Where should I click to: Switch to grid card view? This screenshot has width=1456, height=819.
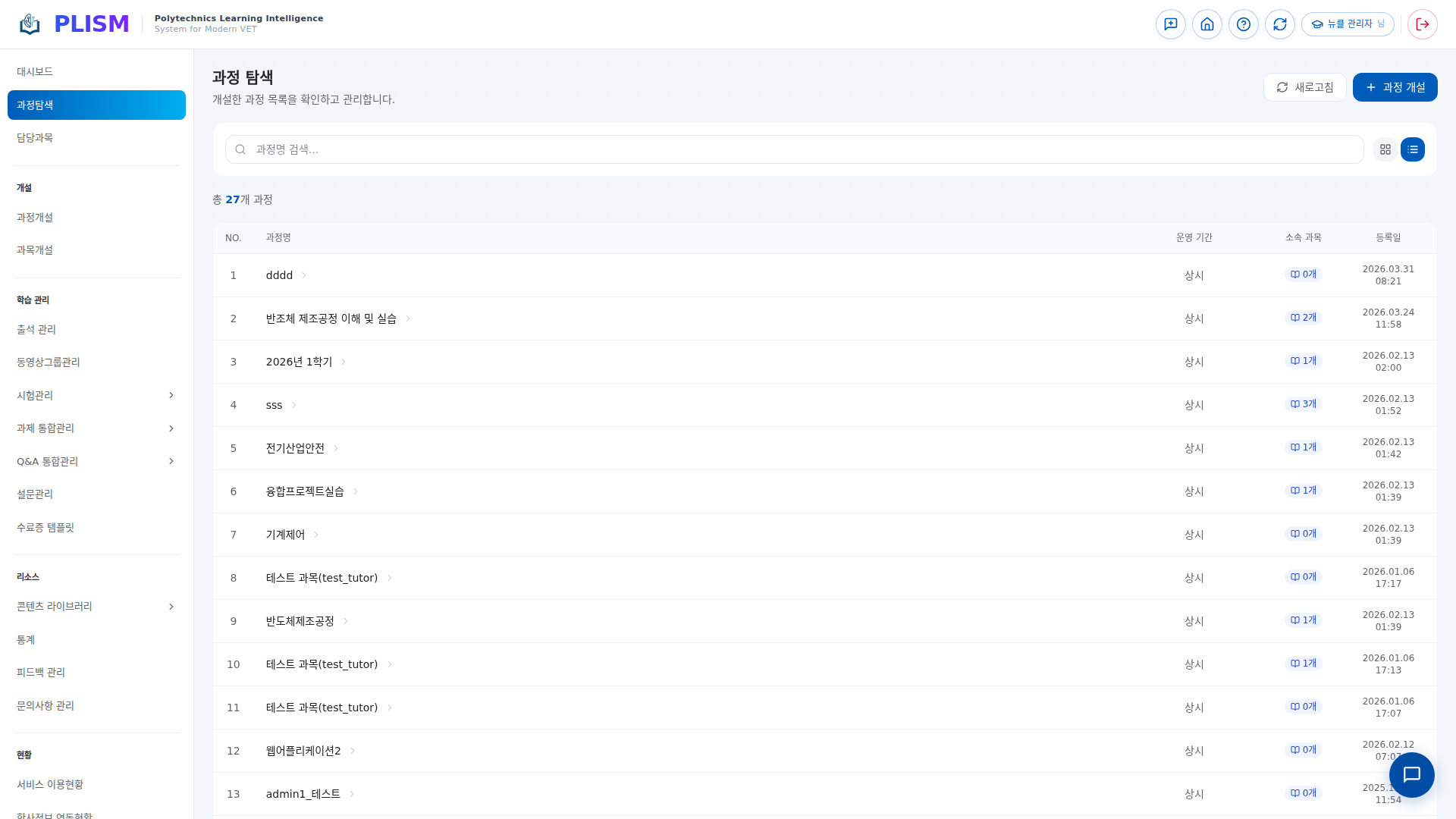(1385, 149)
